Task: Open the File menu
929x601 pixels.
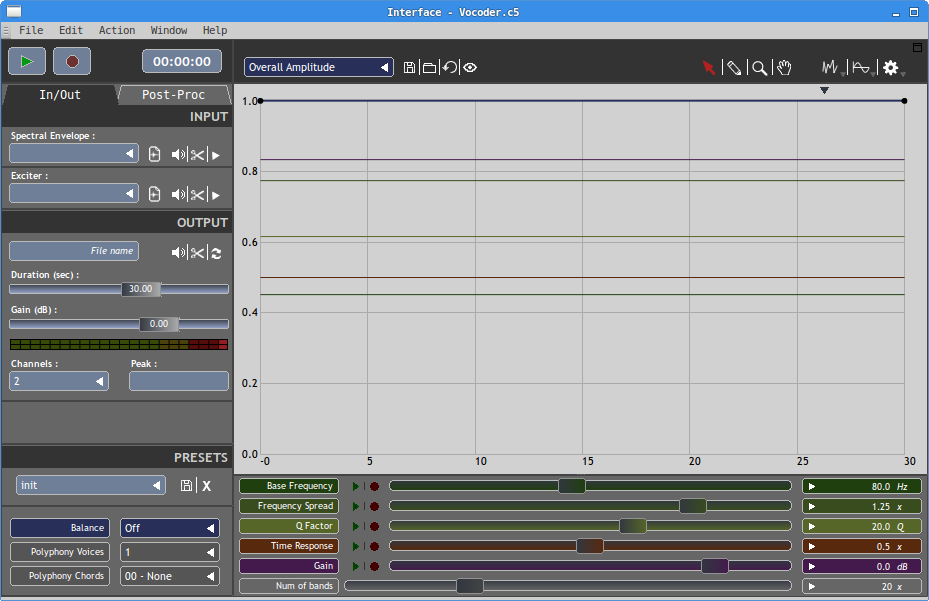Action: (x=31, y=30)
